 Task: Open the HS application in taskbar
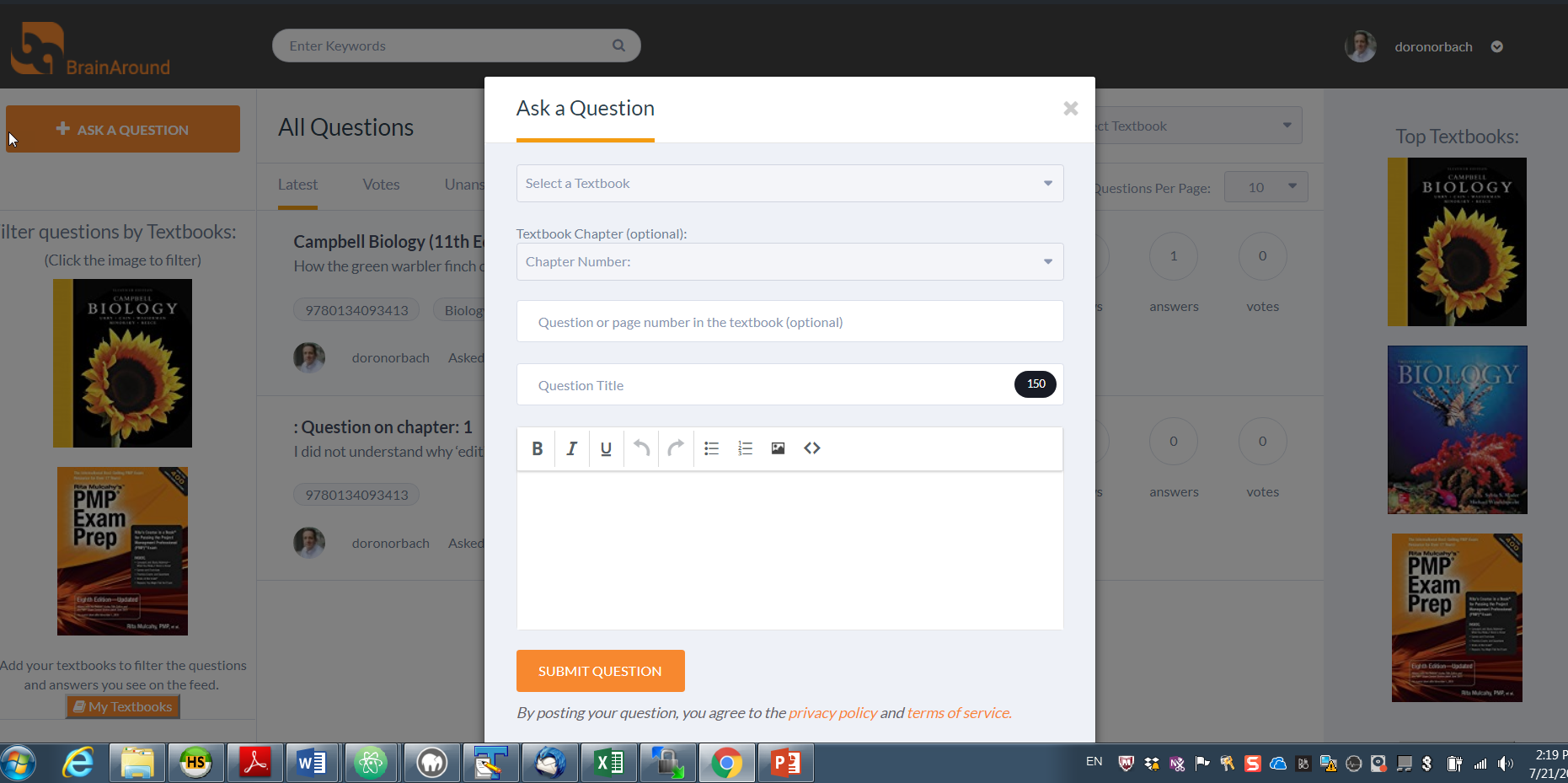195,764
